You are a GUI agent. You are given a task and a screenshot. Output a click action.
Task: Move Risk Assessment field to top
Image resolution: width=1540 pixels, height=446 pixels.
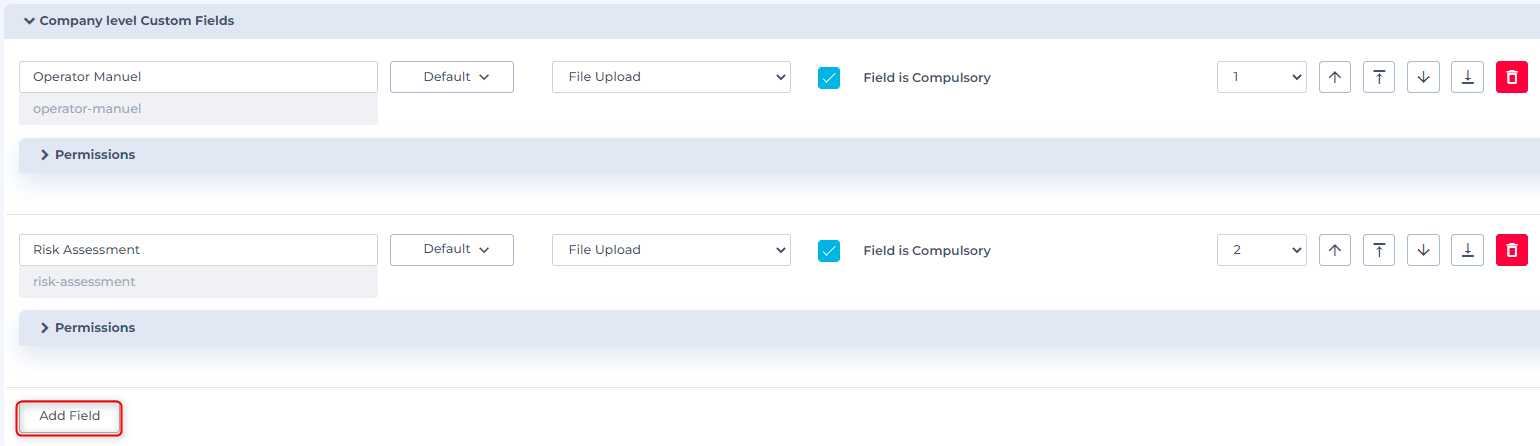click(x=1379, y=250)
